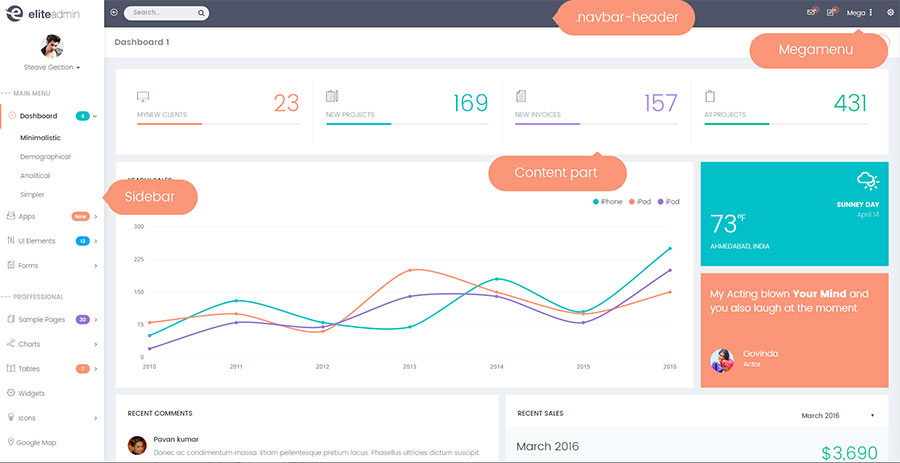Select Demographical under Dashboard

coord(45,156)
